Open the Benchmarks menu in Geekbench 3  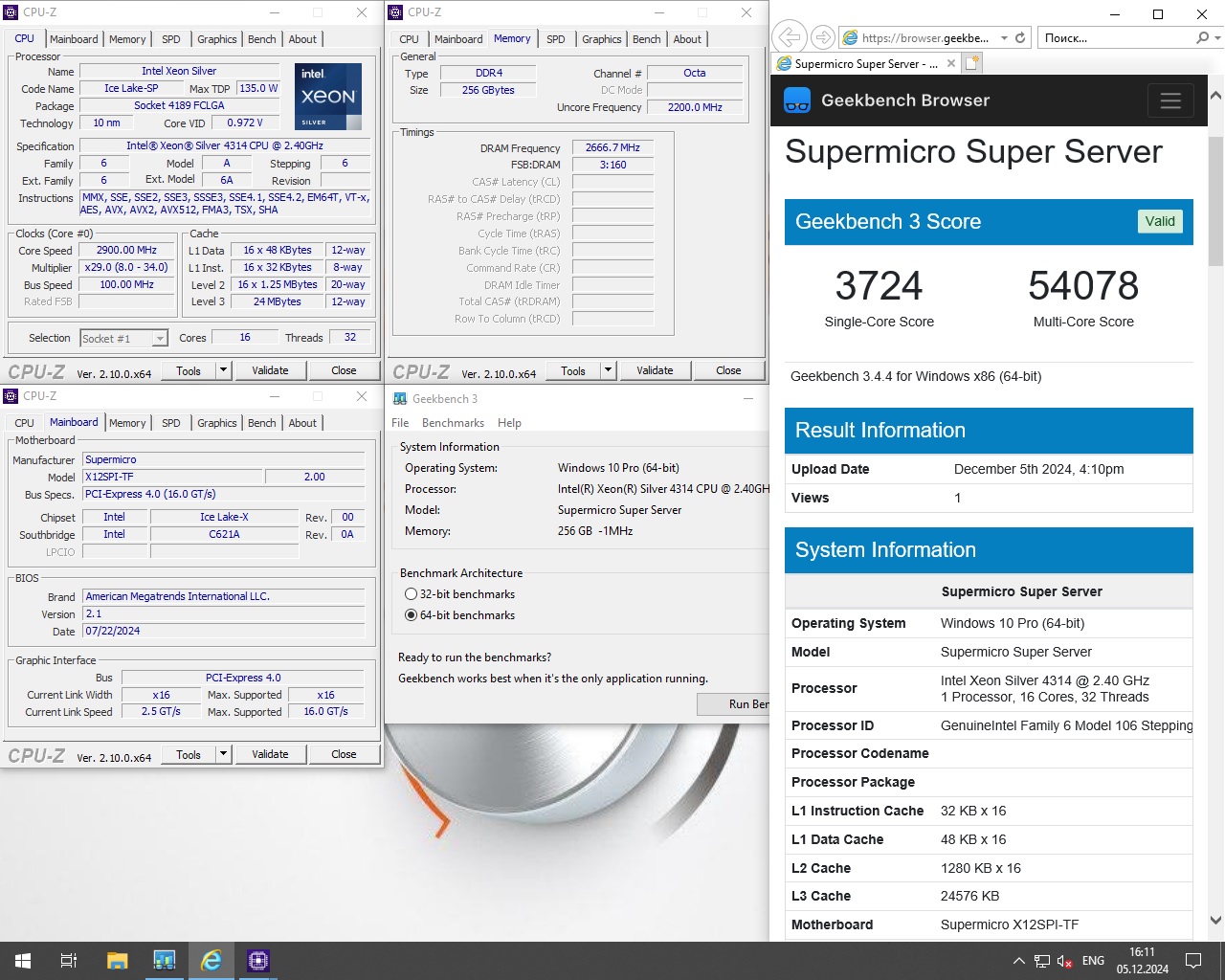coord(453,423)
